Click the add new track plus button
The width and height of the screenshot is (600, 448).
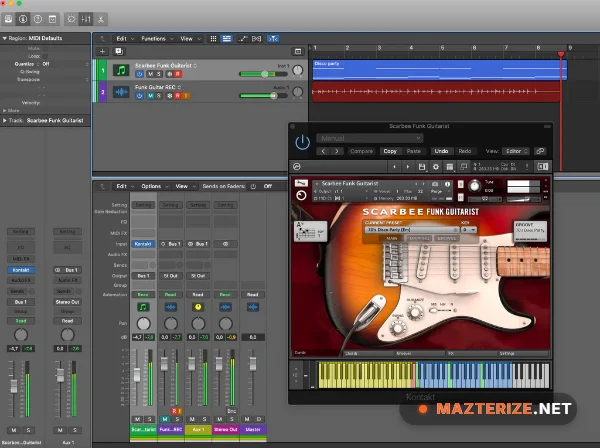click(x=102, y=51)
